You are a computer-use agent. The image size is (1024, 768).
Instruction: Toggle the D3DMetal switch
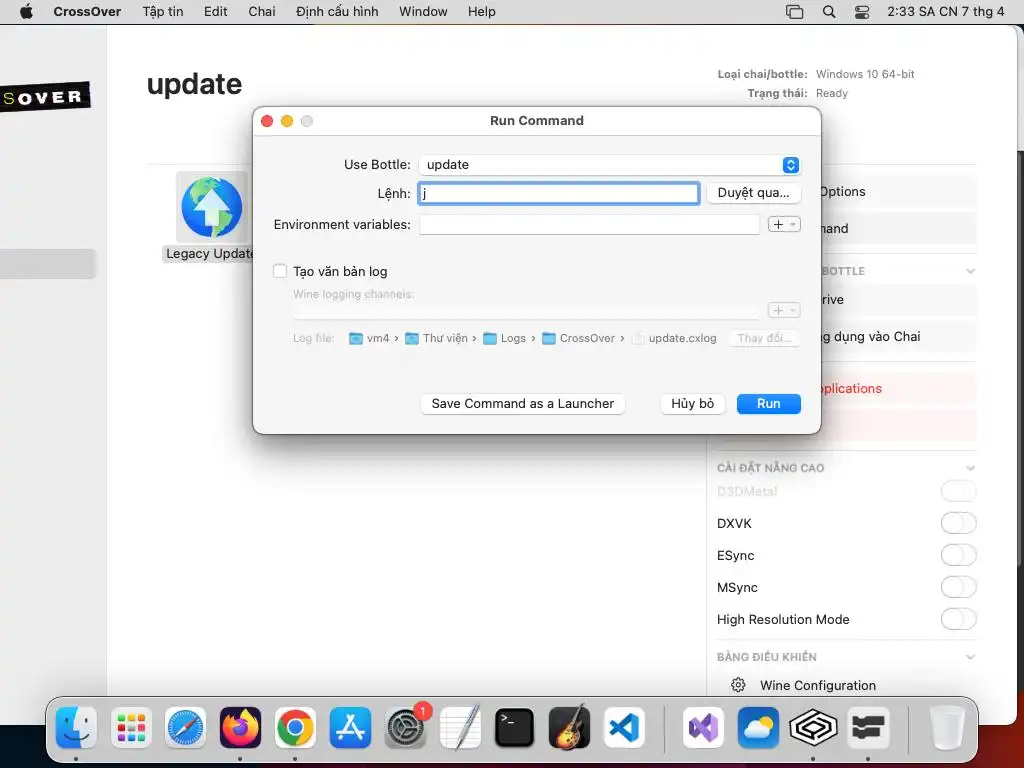click(x=959, y=491)
